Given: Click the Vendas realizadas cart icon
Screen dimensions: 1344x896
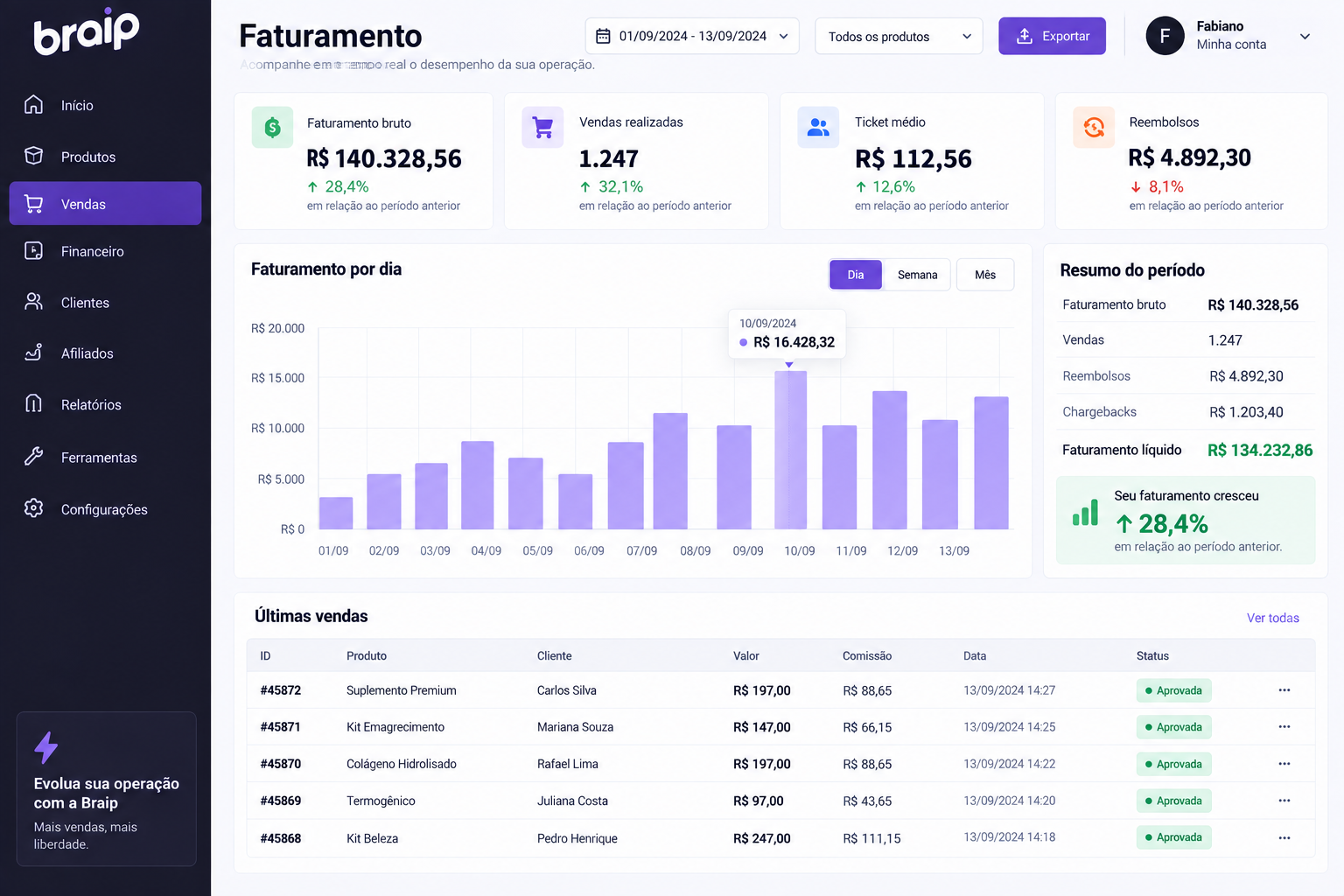Looking at the screenshot, I should coord(542,128).
